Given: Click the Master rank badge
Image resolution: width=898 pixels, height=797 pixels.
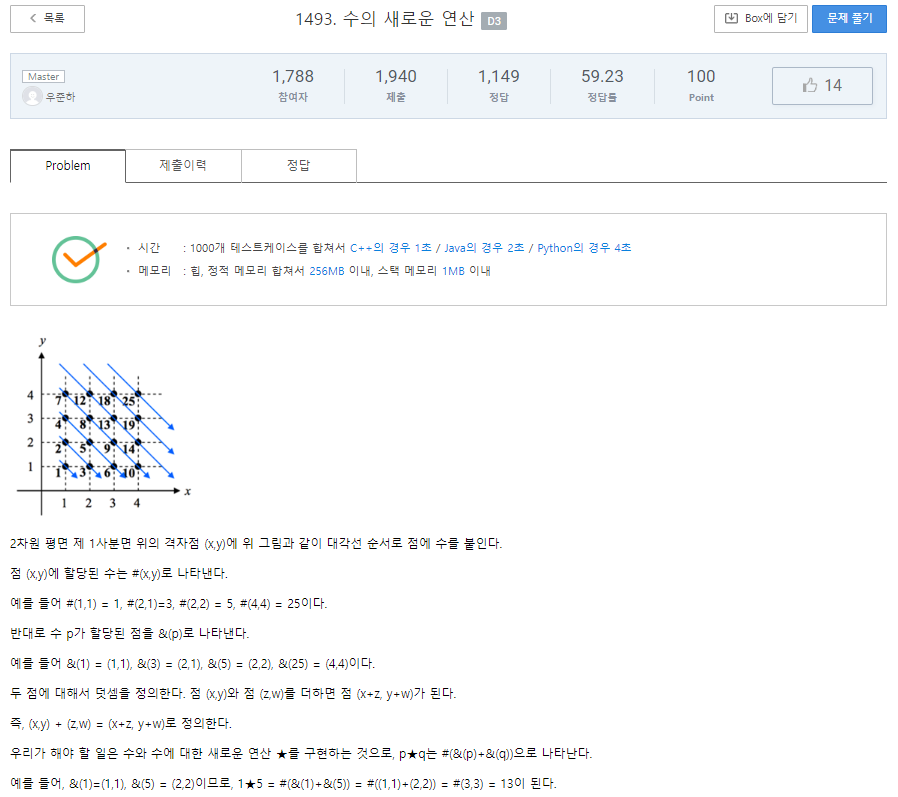Looking at the screenshot, I should 44,77.
